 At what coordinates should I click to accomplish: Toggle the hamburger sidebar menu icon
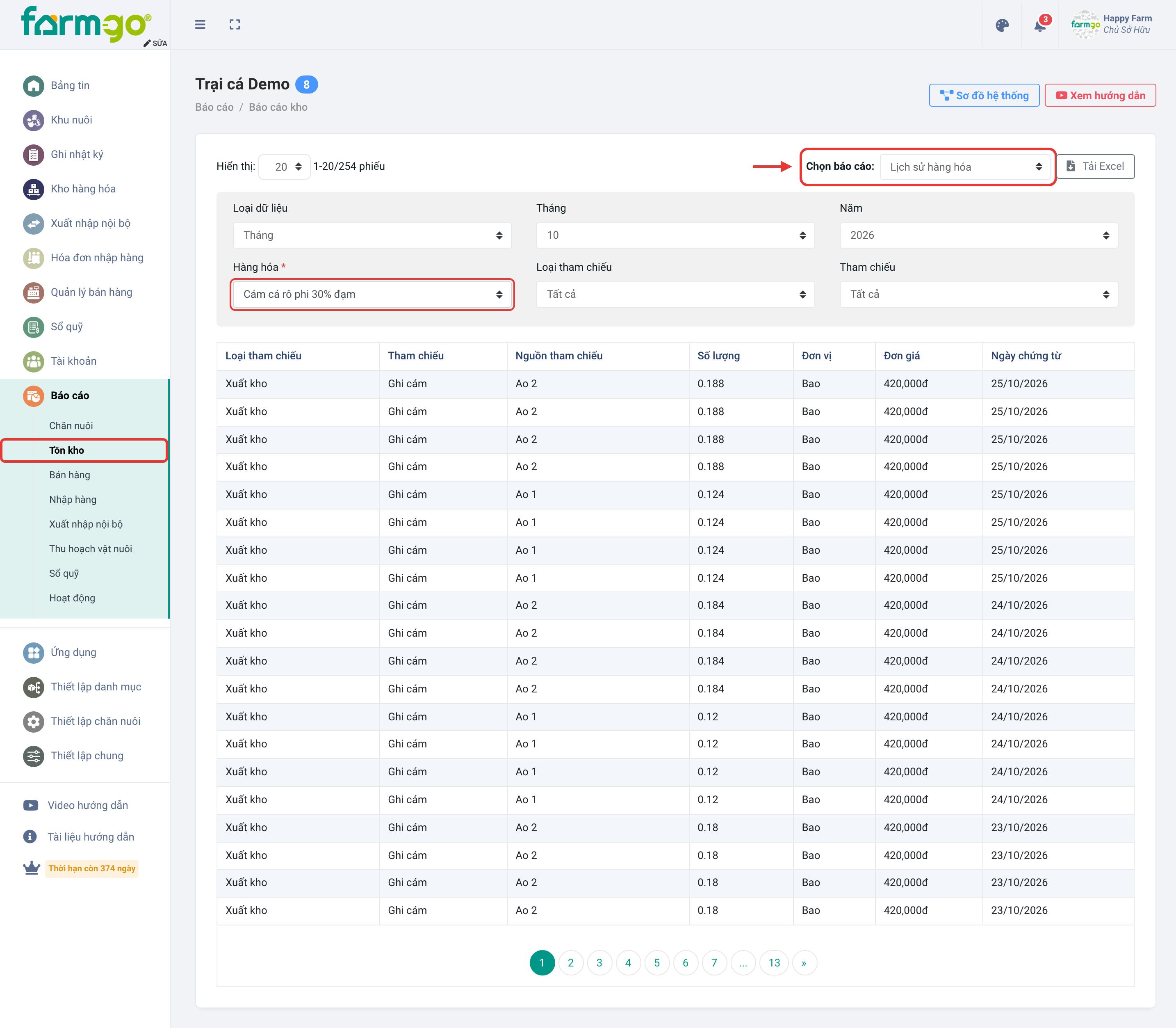tap(200, 25)
